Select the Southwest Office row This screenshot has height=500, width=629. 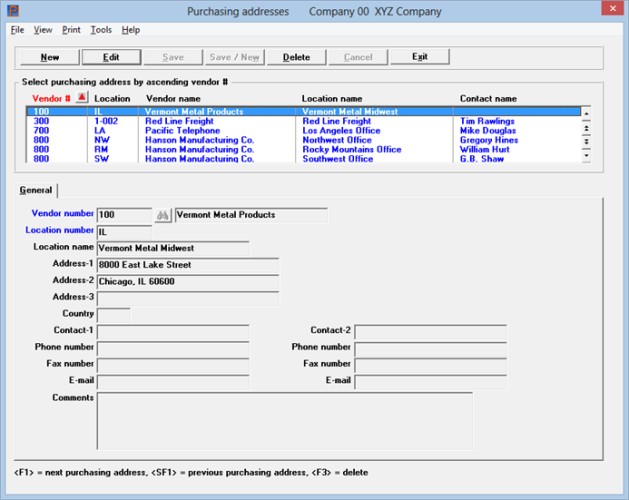[x=304, y=159]
